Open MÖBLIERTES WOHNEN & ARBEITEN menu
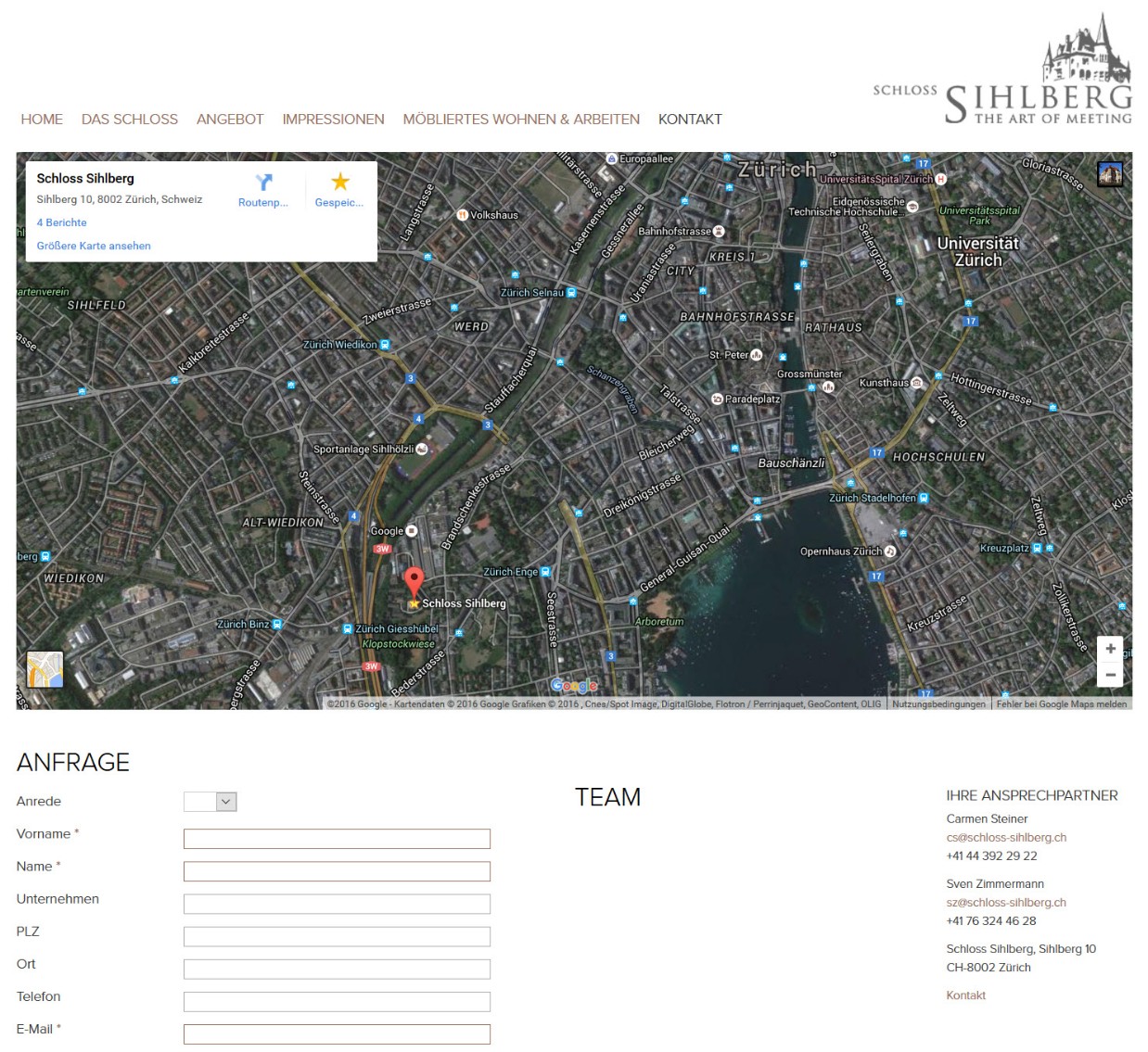 521,120
